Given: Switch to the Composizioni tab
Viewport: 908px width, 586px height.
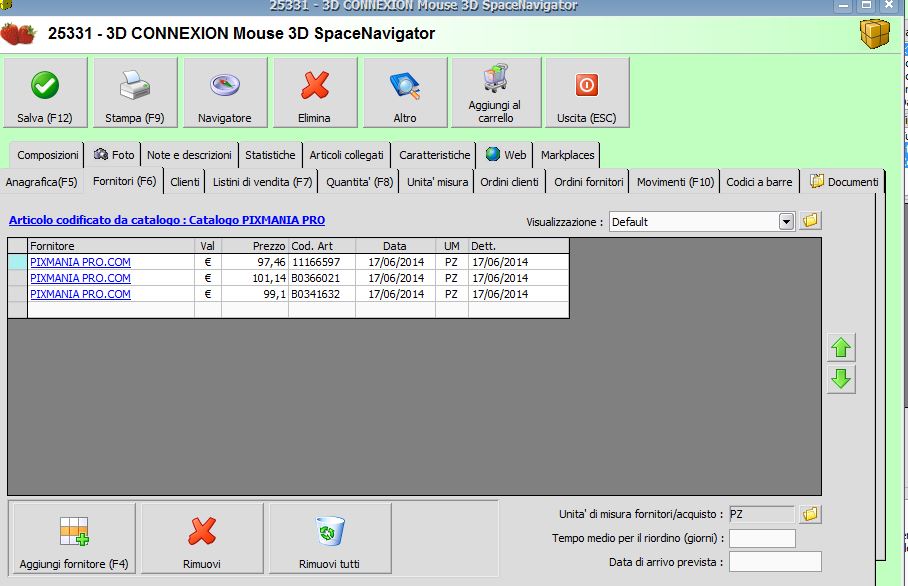Looking at the screenshot, I should tap(47, 155).
